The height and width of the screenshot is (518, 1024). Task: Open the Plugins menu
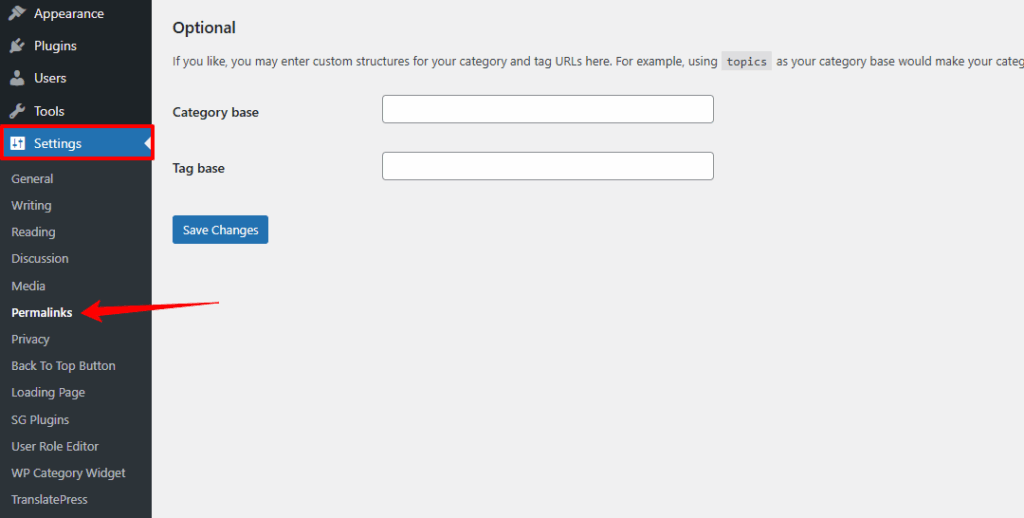point(55,46)
